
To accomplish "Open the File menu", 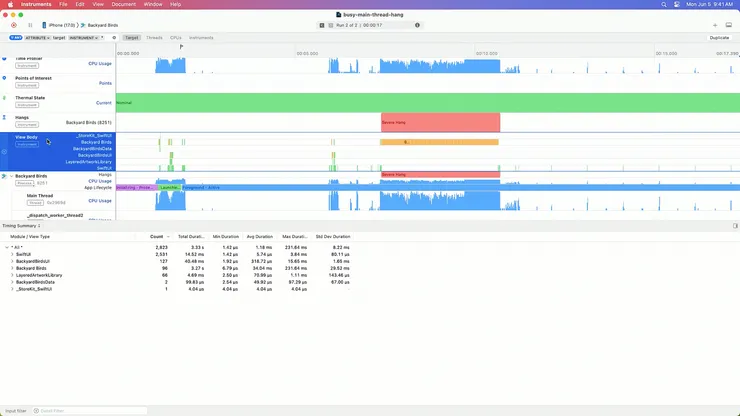I will [x=63, y=4].
